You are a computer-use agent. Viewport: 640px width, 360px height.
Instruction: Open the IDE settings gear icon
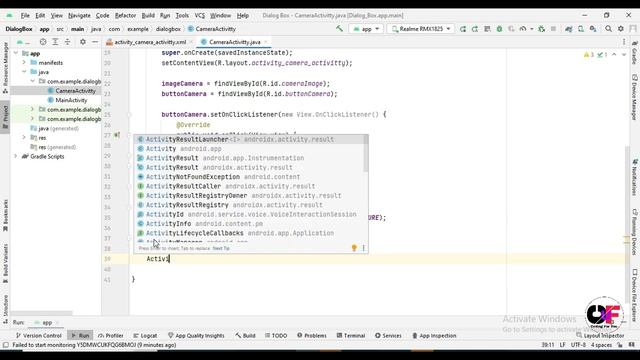click(621, 29)
